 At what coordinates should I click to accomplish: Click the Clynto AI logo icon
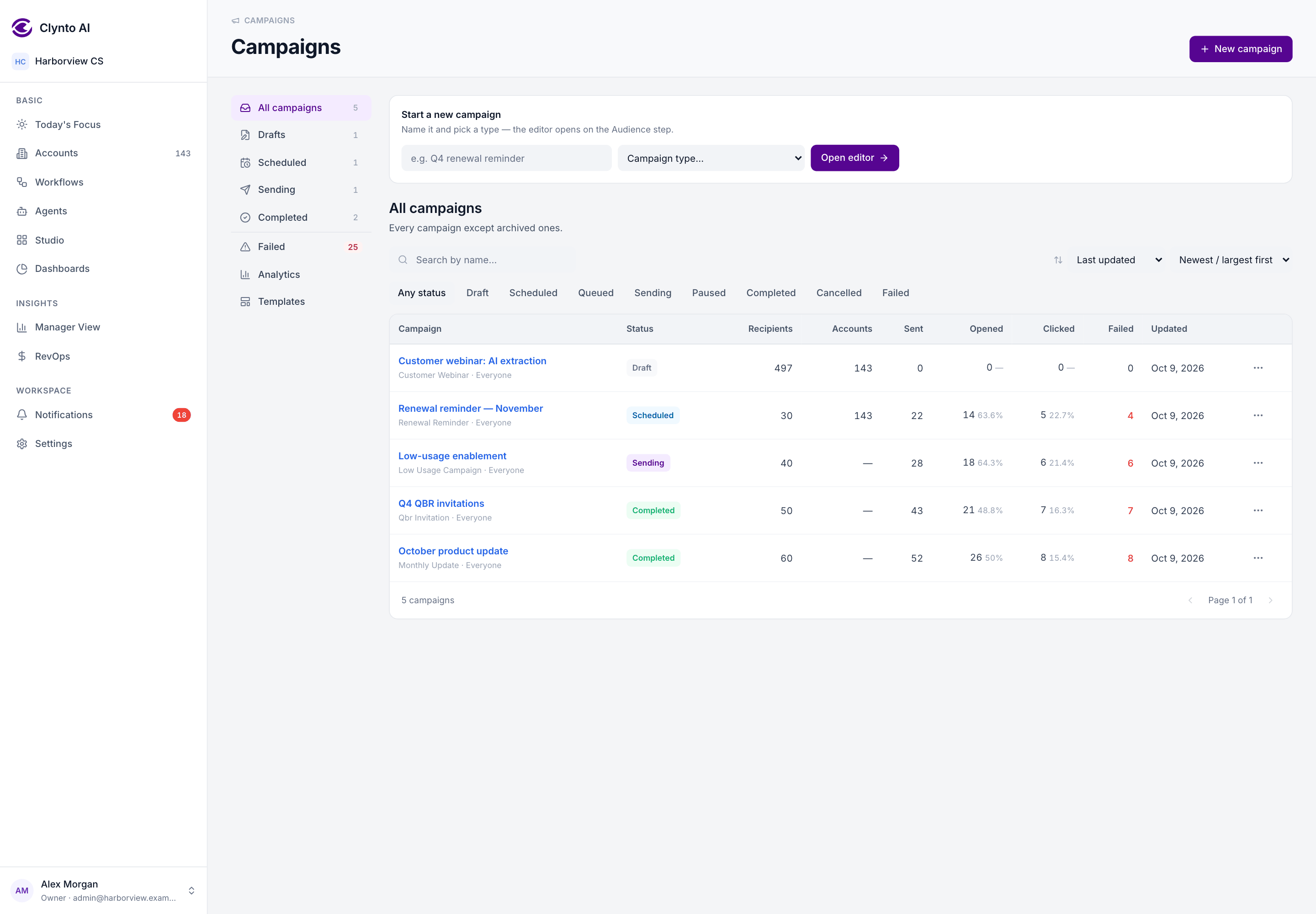click(x=22, y=27)
